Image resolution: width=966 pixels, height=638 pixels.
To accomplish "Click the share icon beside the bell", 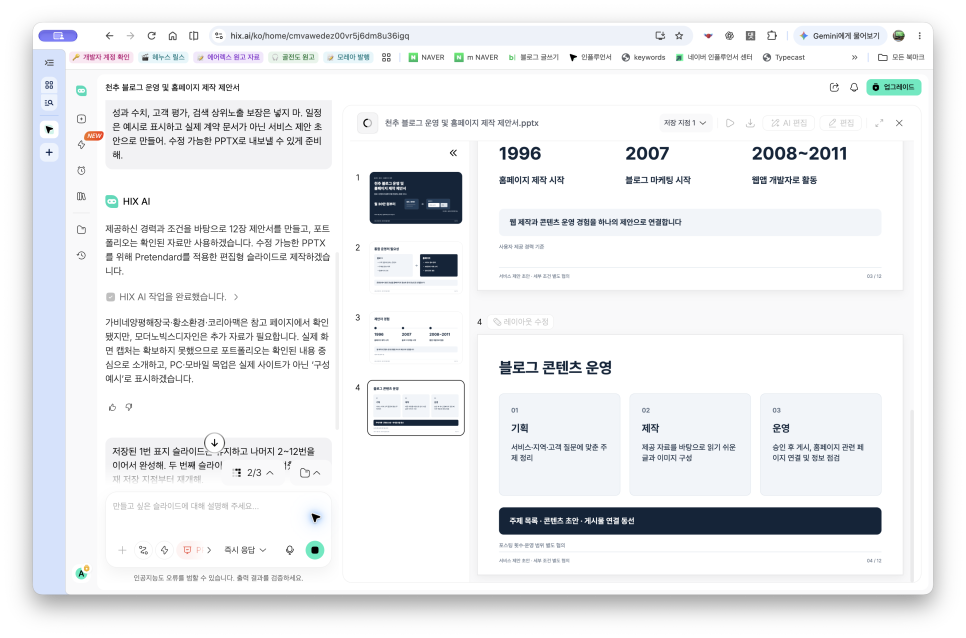I will coord(834,87).
